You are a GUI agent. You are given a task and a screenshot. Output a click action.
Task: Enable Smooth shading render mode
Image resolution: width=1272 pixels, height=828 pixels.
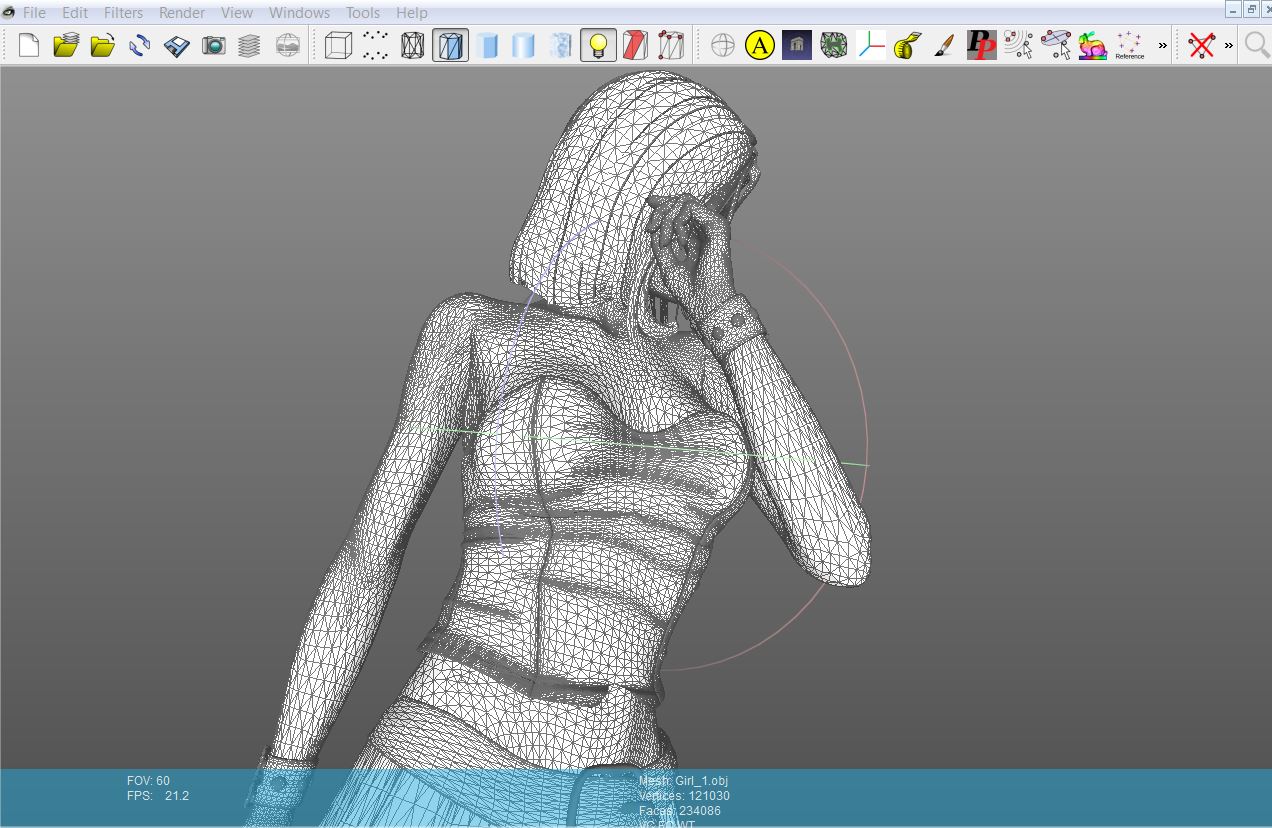coord(561,45)
